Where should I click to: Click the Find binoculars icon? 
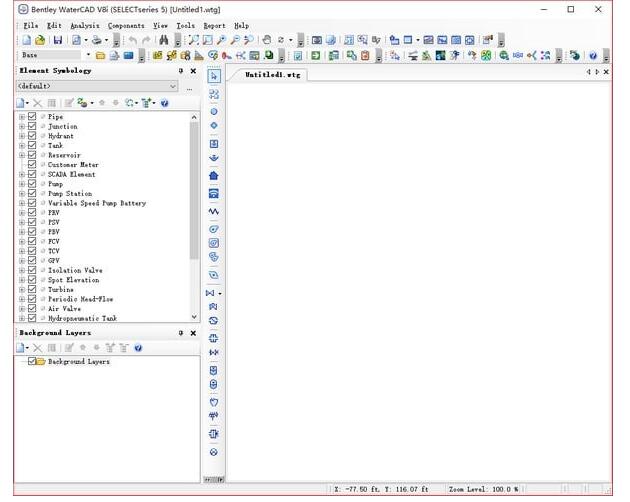tap(163, 40)
